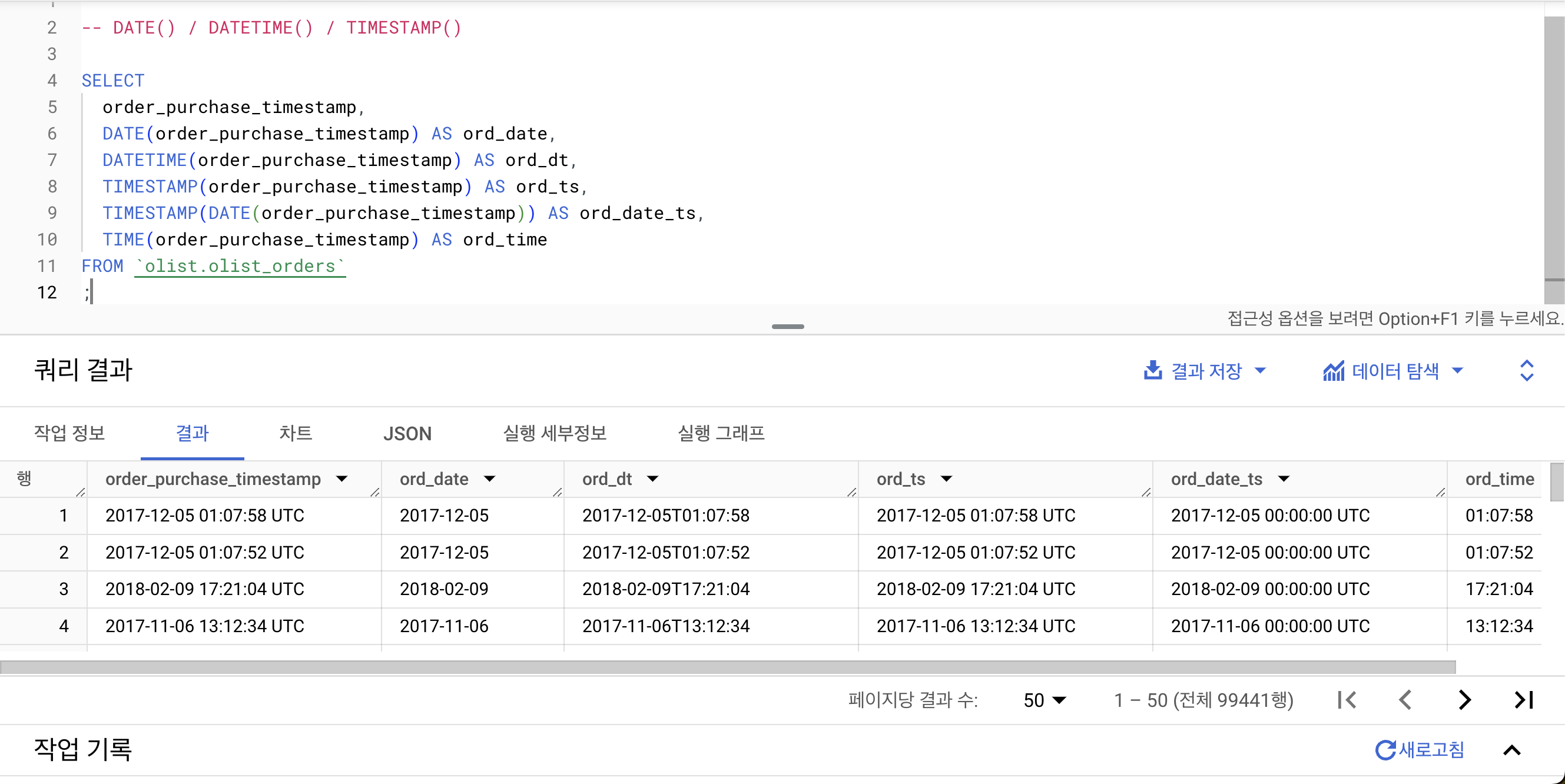Open the 실행 그래프 tab
1565x784 pixels.
pos(721,434)
